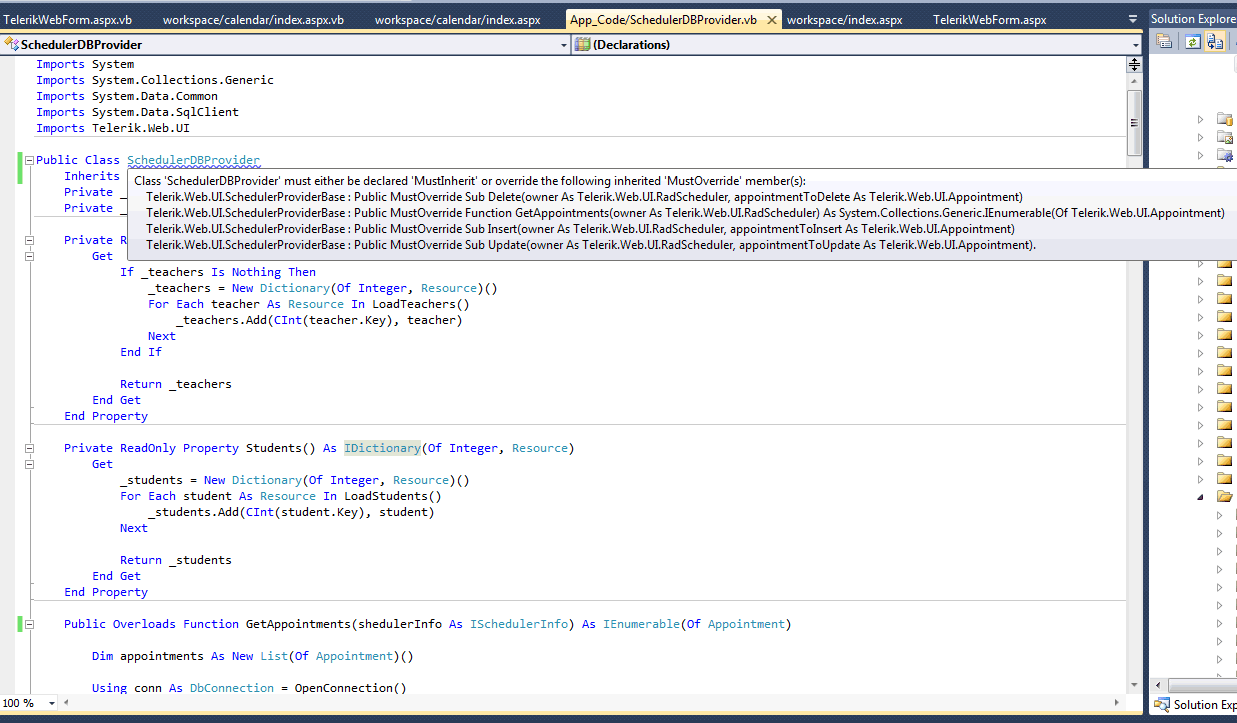Click tooltip line about MustOverride Sub Insert
The image size is (1237, 723).
tap(580, 229)
